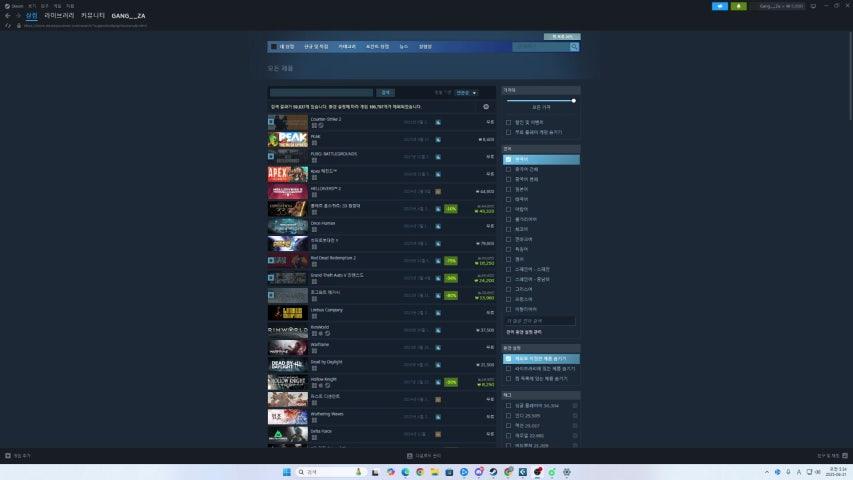Image resolution: width=853 pixels, height=480 pixels.
Task: Open the News (뉴스) store tab
Action: 404,47
